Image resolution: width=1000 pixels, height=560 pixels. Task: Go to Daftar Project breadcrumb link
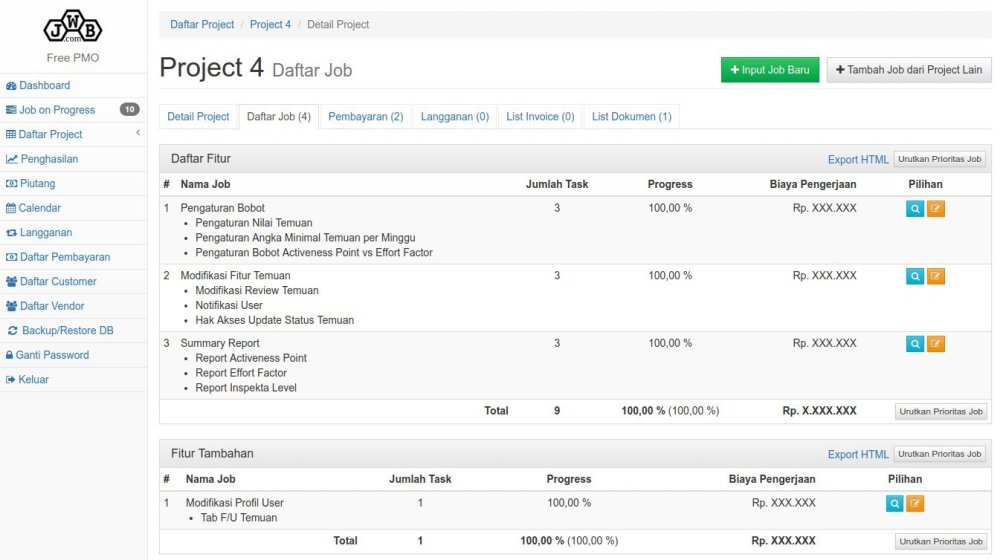coord(202,24)
